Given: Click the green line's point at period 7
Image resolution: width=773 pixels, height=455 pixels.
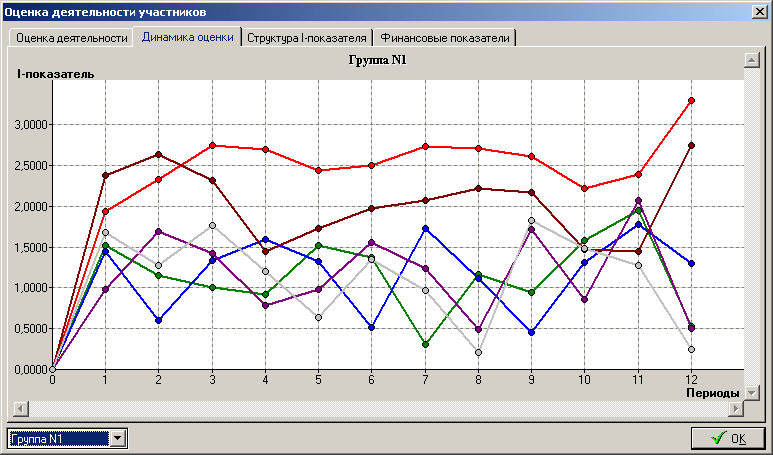Looking at the screenshot, I should pyautogui.click(x=425, y=345).
